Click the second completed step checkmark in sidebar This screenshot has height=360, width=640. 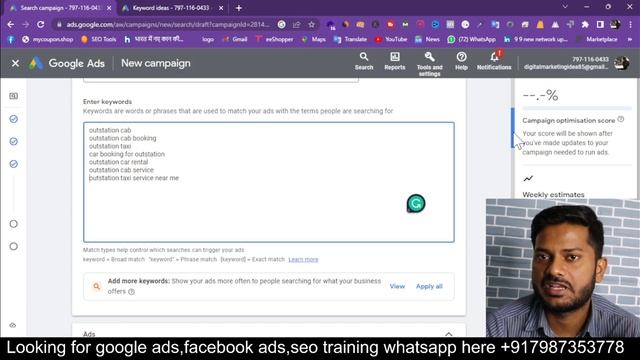point(13,142)
